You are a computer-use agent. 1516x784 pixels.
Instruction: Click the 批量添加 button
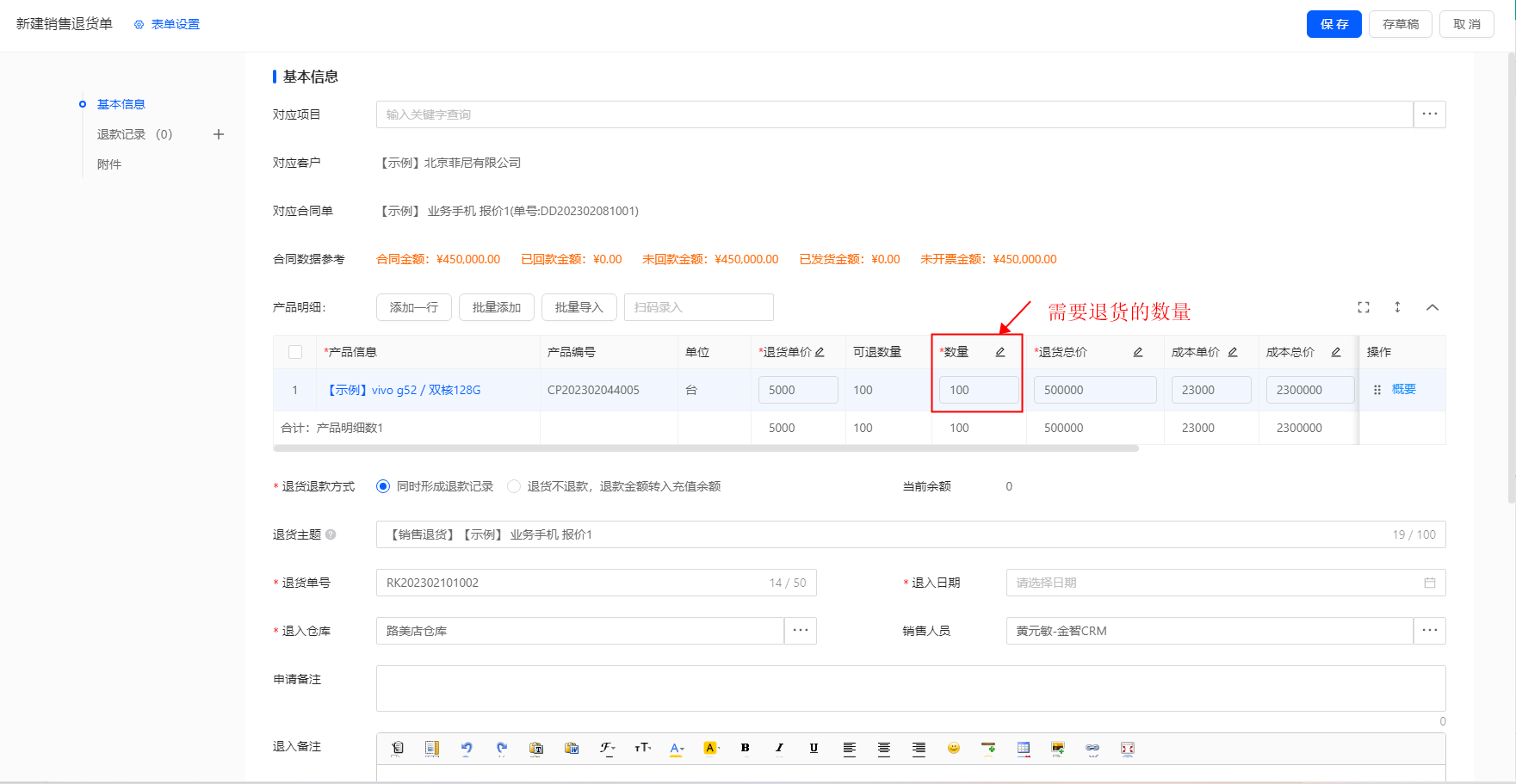tap(497, 307)
